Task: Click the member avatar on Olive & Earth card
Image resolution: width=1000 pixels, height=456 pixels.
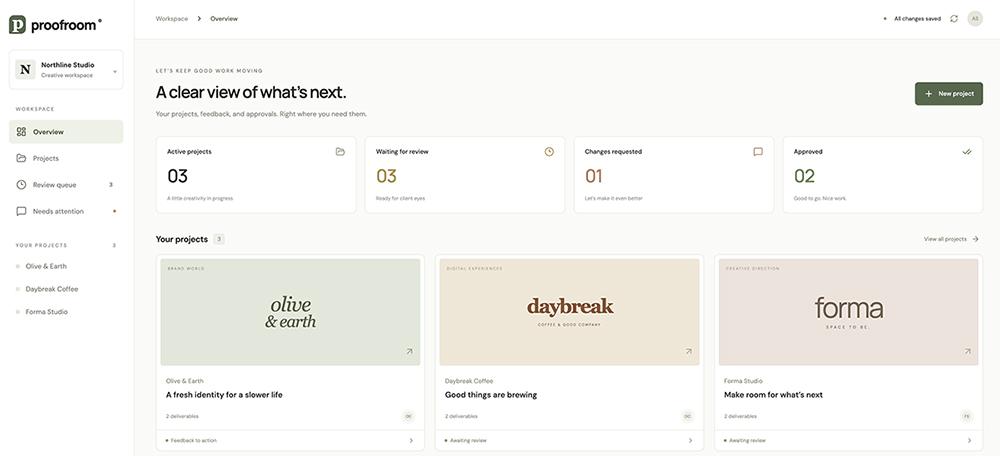Action: click(408, 416)
